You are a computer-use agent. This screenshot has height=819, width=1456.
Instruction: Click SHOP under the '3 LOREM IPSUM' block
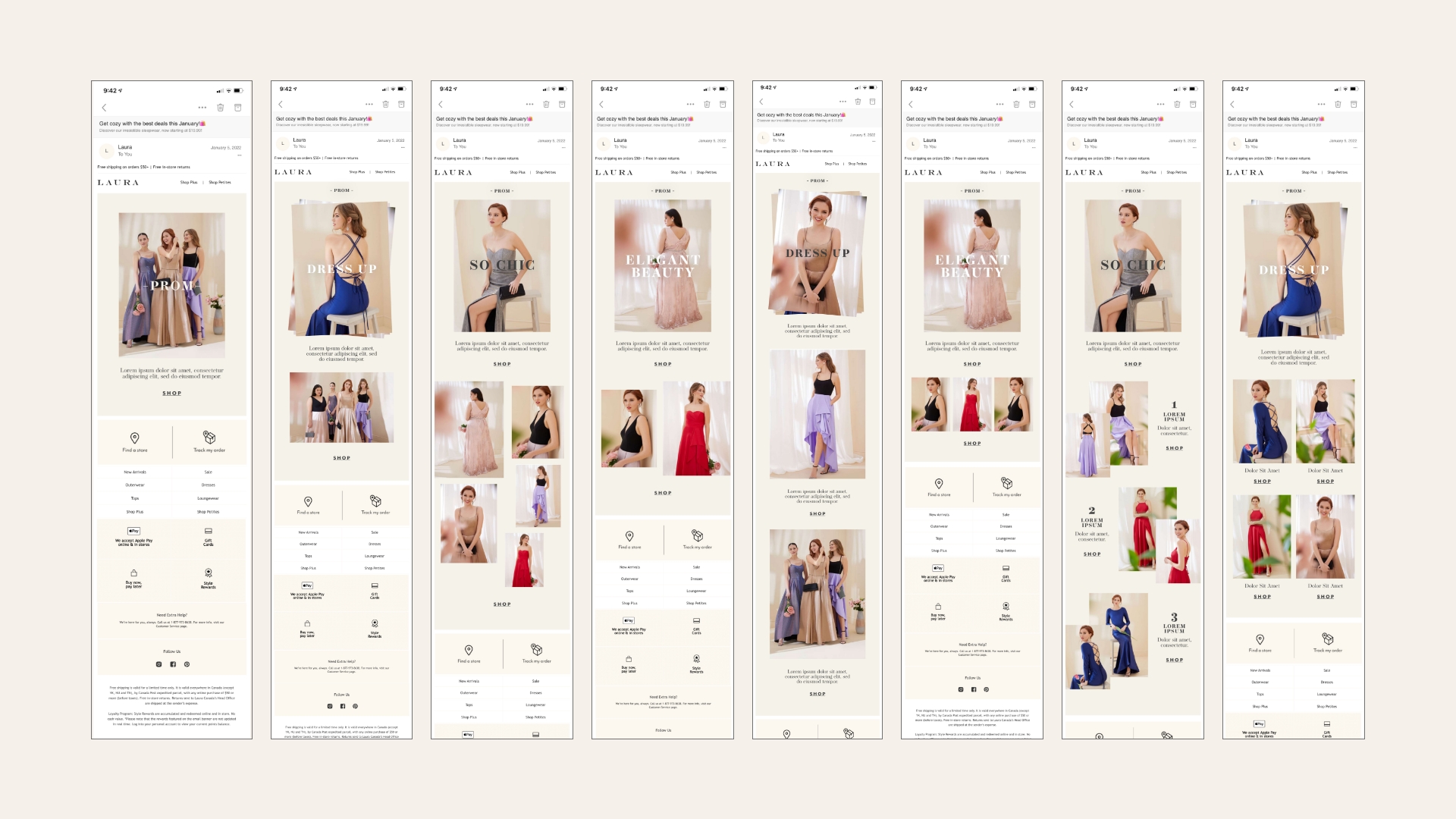1174,660
